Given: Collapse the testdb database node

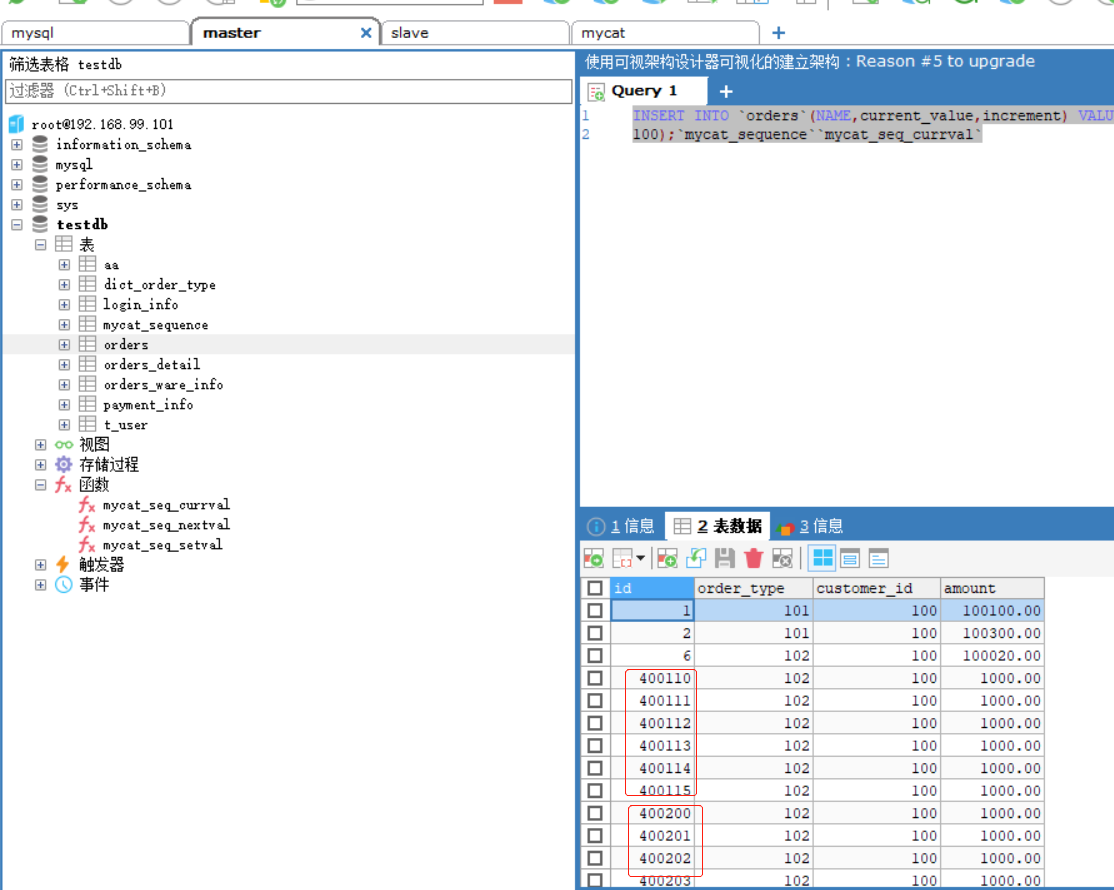Looking at the screenshot, I should tap(17, 224).
